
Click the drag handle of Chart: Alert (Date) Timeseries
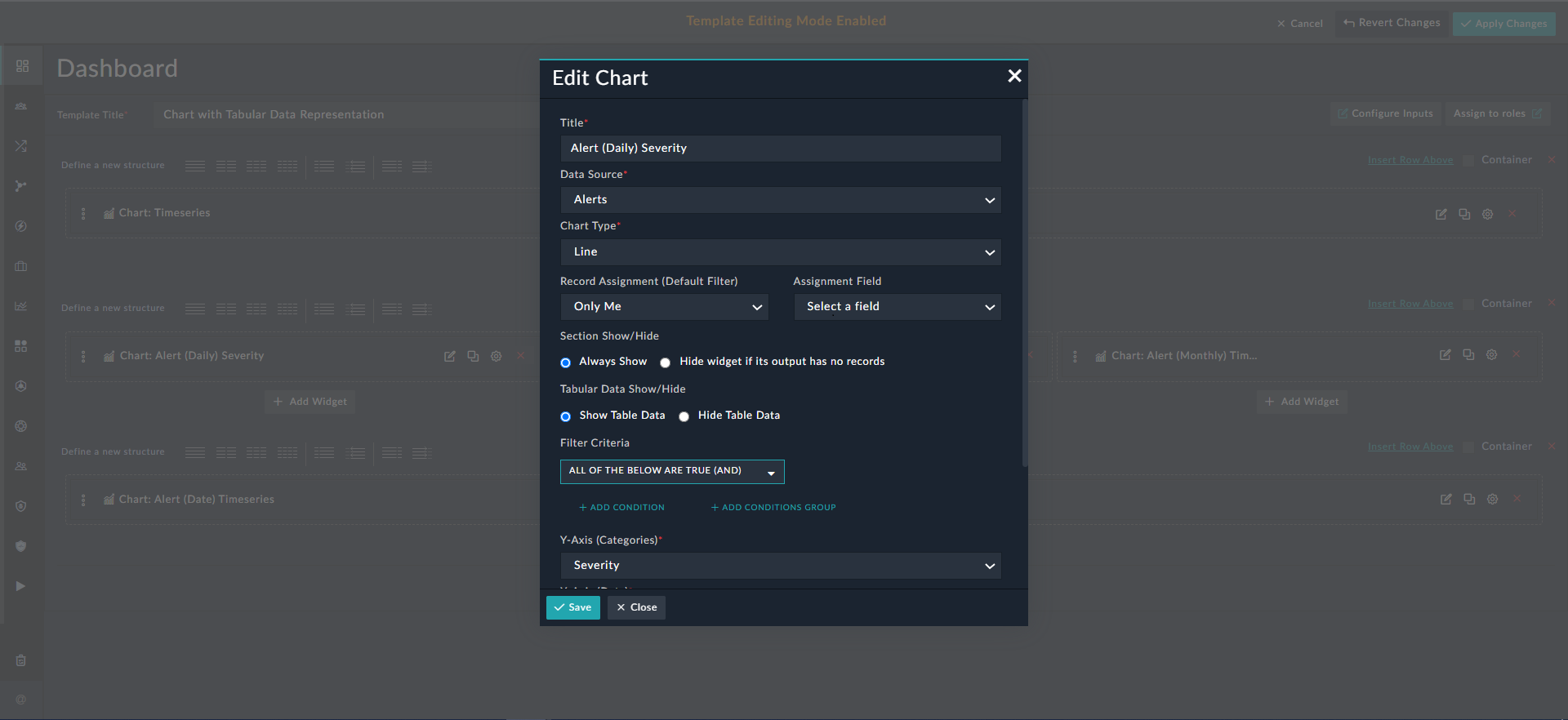pyautogui.click(x=83, y=500)
